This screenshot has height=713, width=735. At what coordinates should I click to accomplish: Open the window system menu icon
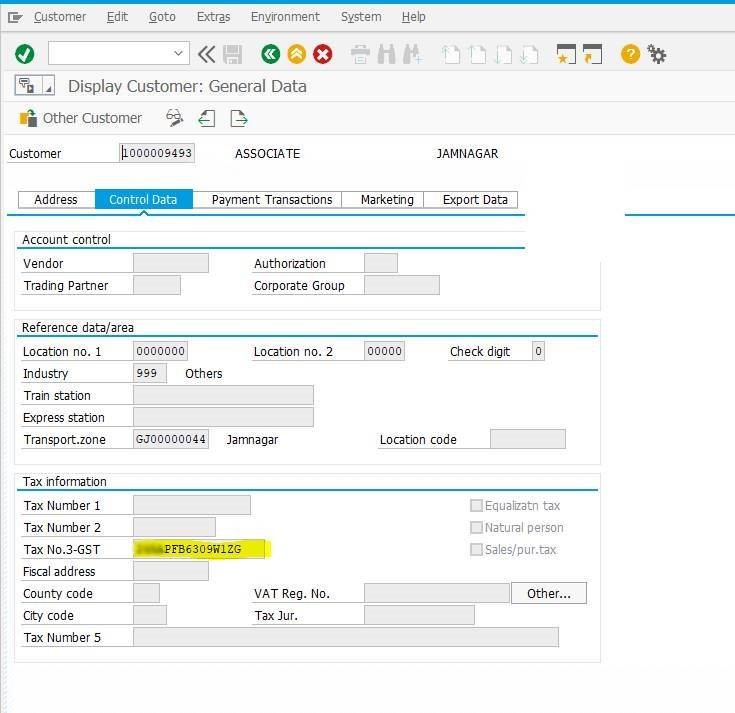15,17
